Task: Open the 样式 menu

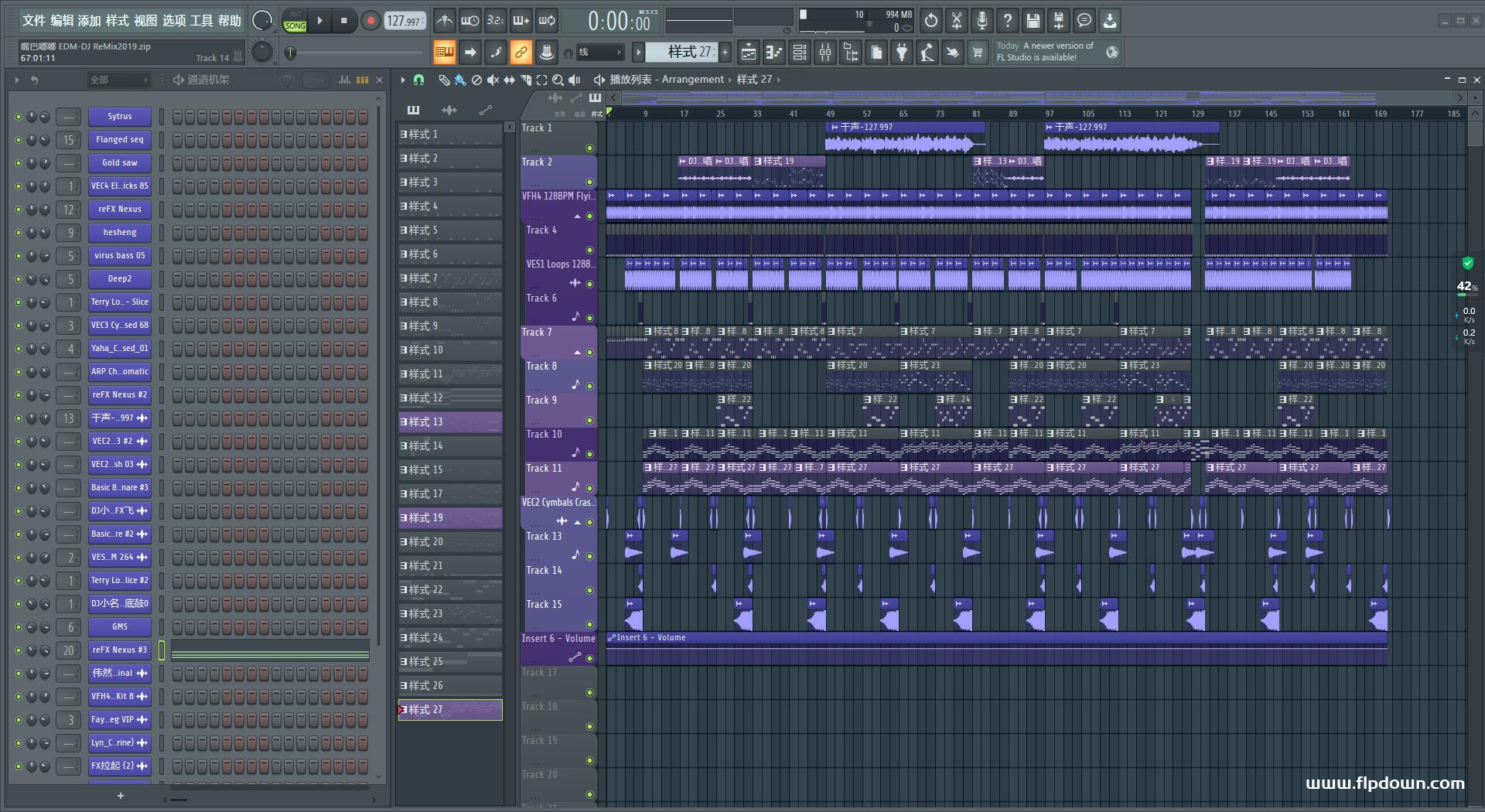Action: tap(118, 21)
